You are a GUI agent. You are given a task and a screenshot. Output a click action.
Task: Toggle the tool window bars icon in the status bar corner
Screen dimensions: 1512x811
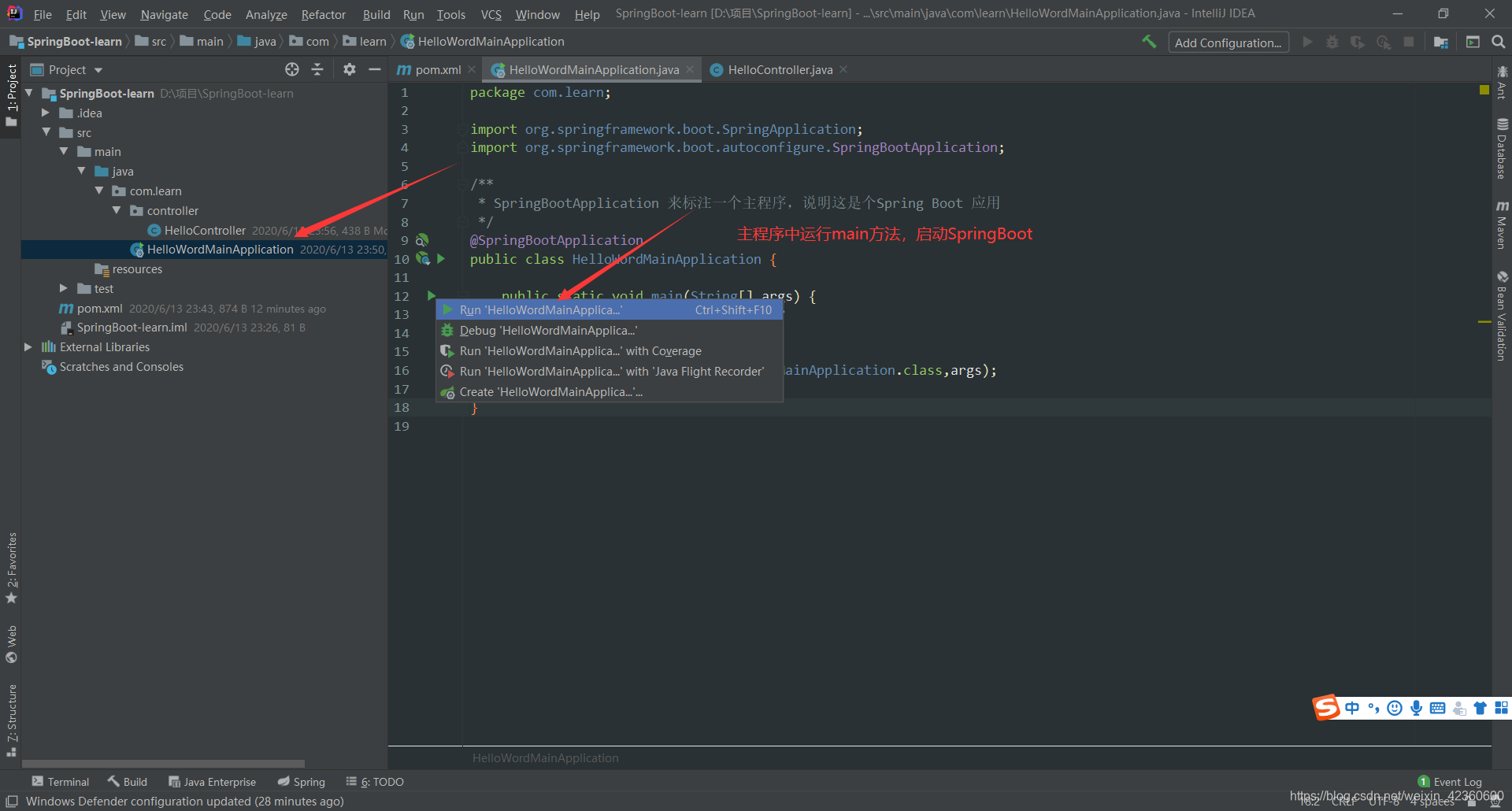pyautogui.click(x=12, y=801)
